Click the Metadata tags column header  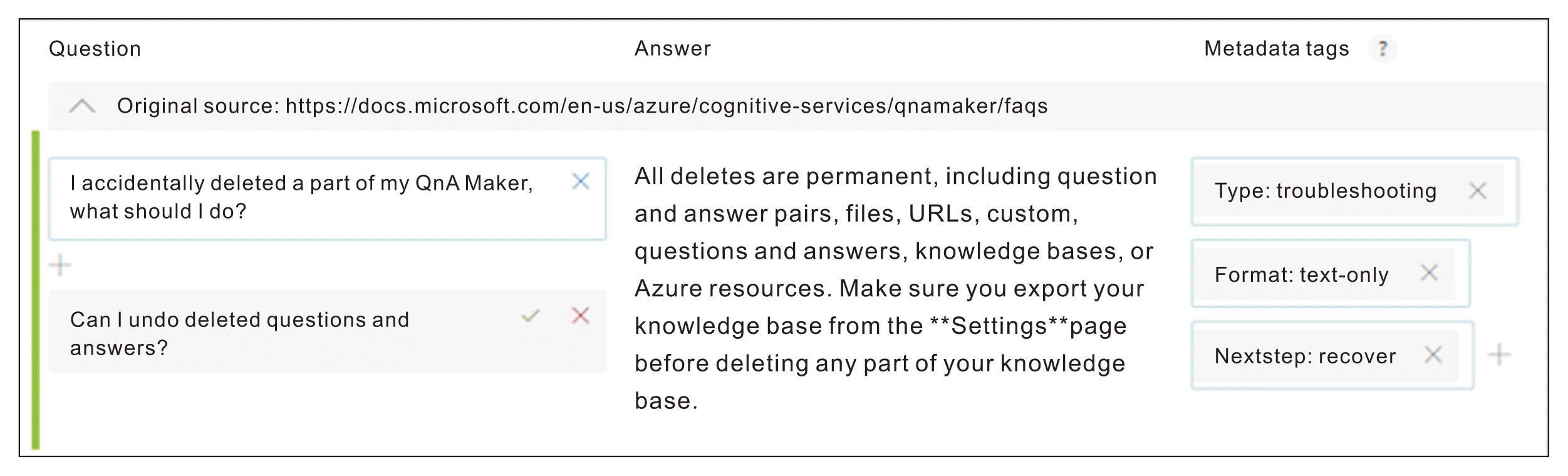pos(1276,48)
